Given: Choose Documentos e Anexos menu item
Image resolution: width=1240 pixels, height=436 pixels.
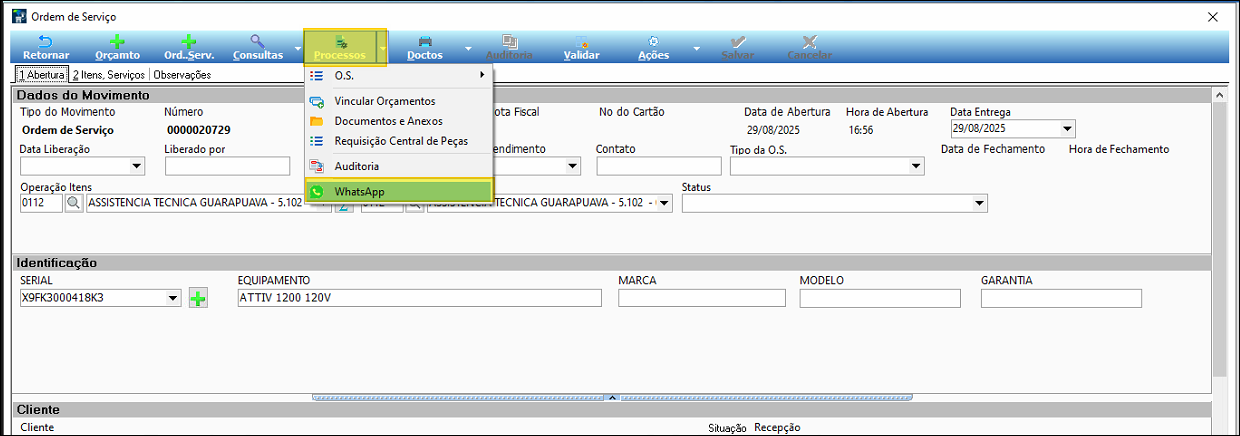Looking at the screenshot, I should (x=399, y=121).
